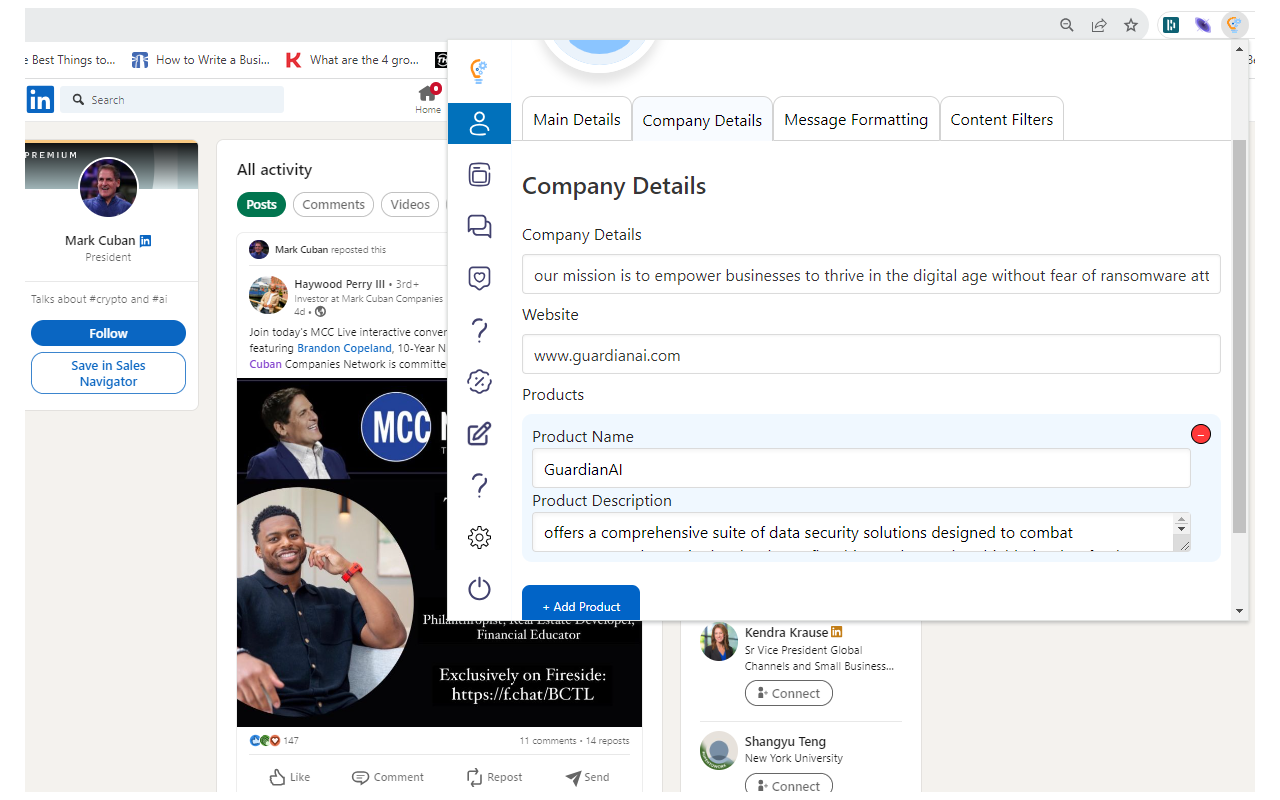Open the help question-mark icon in the sidebar
Image resolution: width=1280 pixels, height=800 pixels.
[479, 330]
